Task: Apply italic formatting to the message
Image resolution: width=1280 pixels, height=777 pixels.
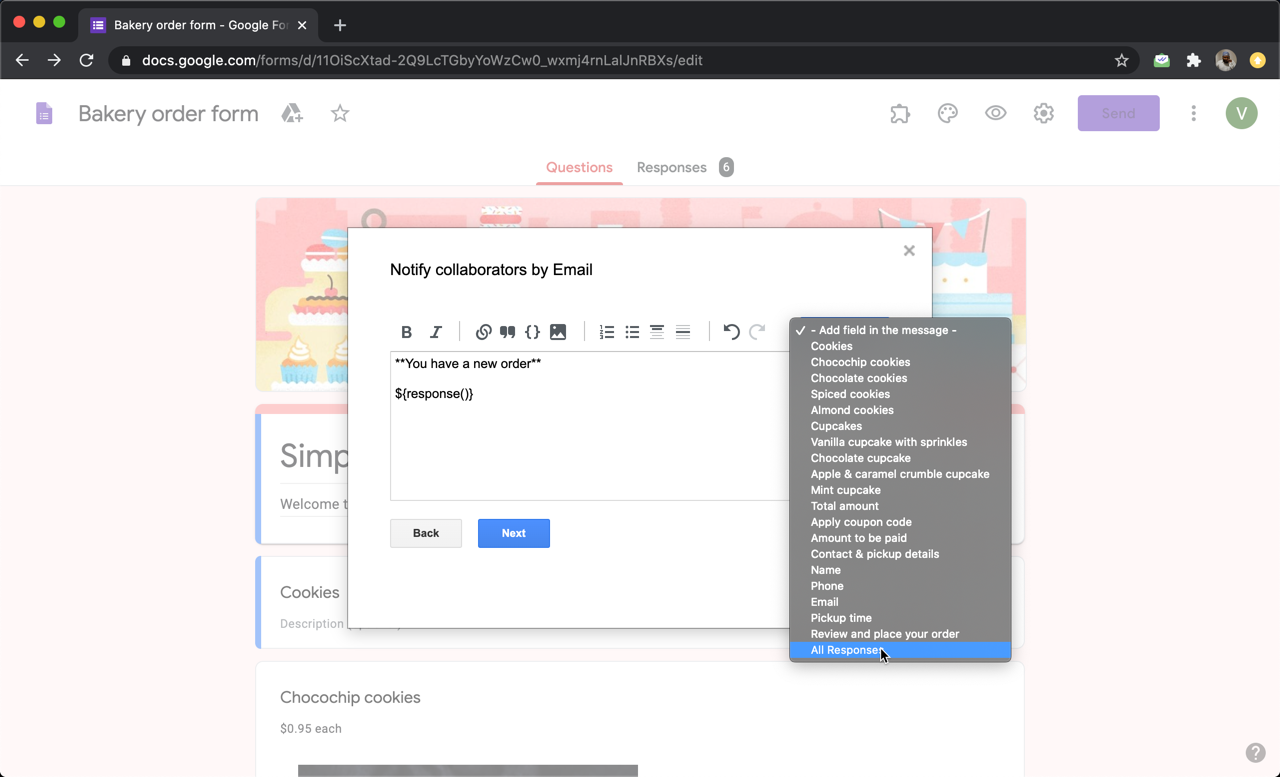Action: click(x=435, y=331)
